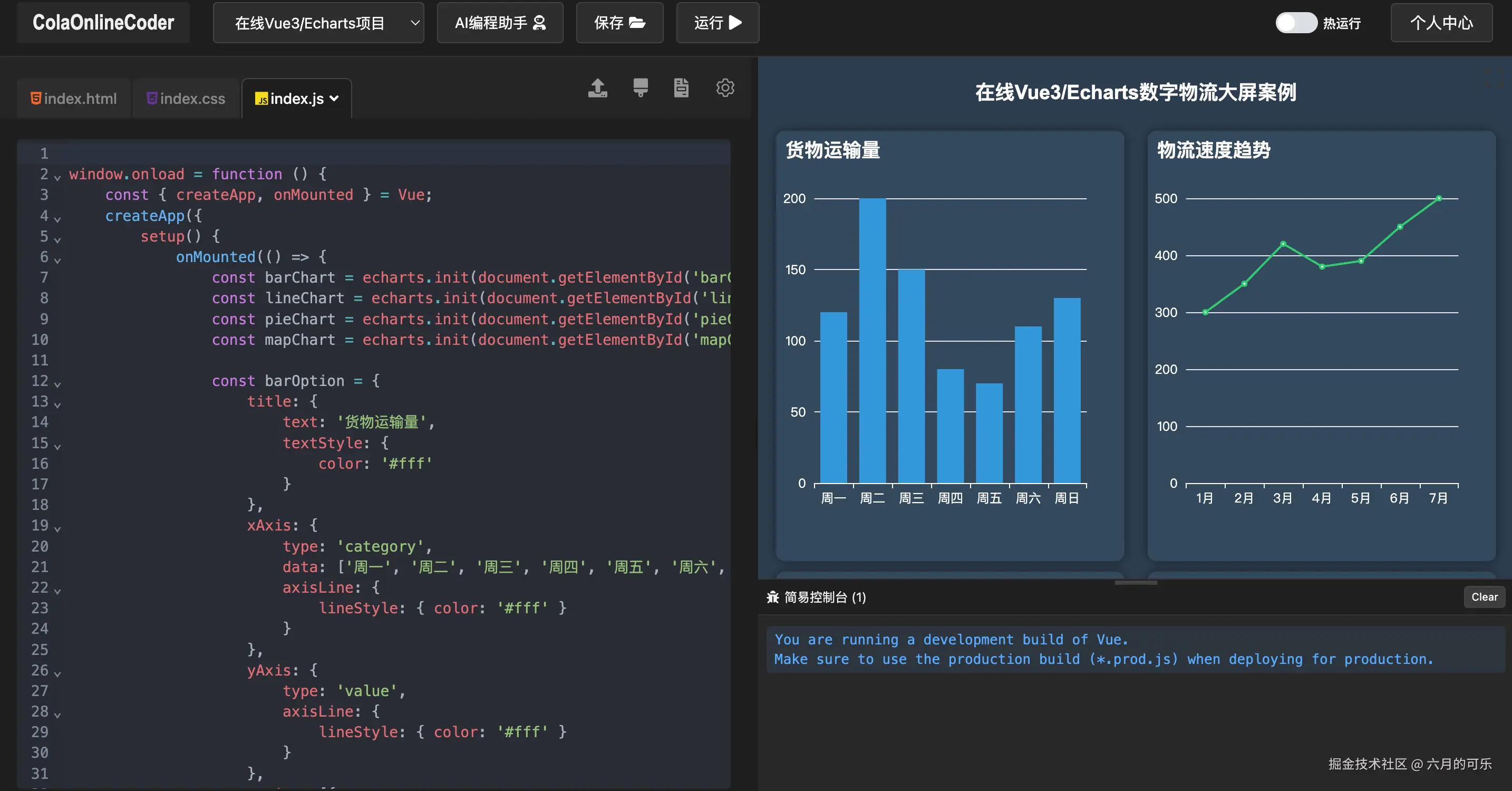This screenshot has height=791, width=1512.
Task: Click the 保存 save button
Action: tap(619, 23)
